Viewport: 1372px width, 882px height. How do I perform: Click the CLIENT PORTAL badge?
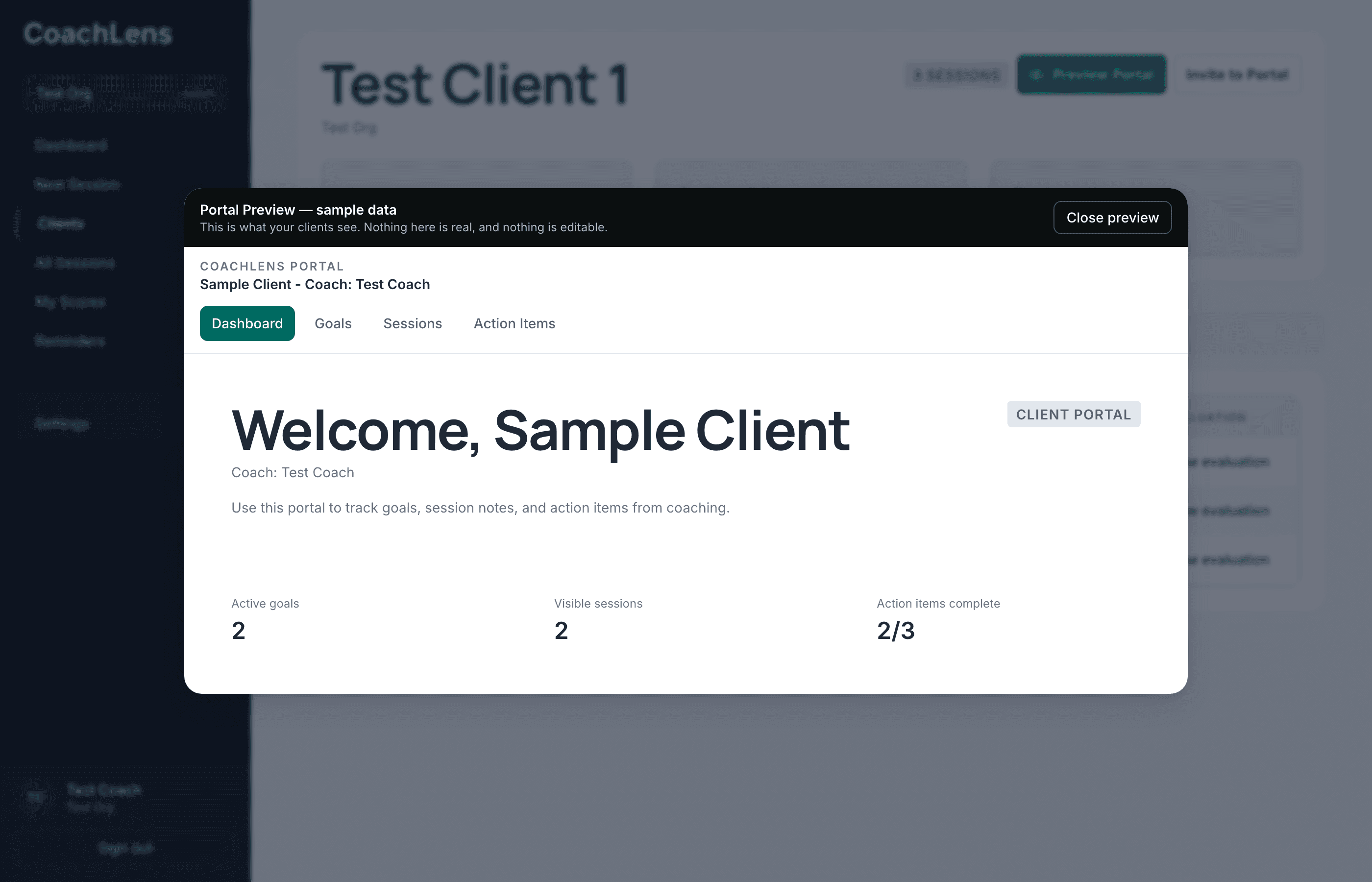pyautogui.click(x=1074, y=414)
